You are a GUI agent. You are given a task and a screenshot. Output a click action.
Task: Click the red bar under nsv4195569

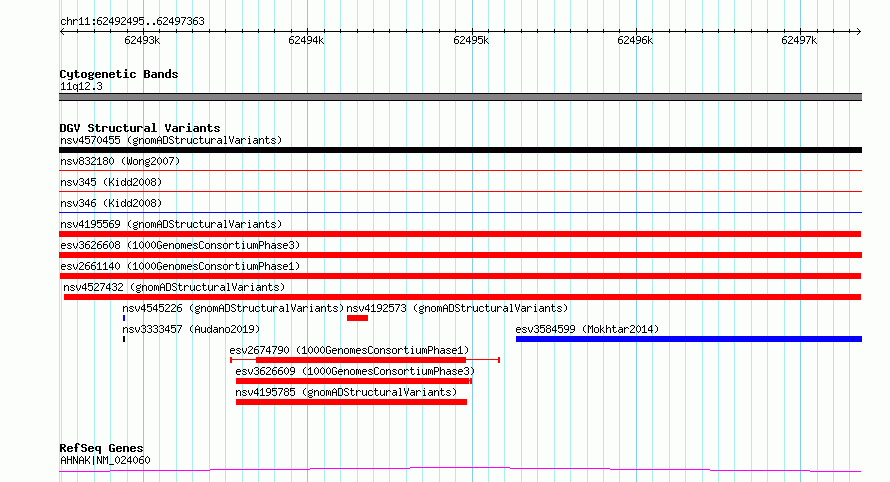[460, 234]
